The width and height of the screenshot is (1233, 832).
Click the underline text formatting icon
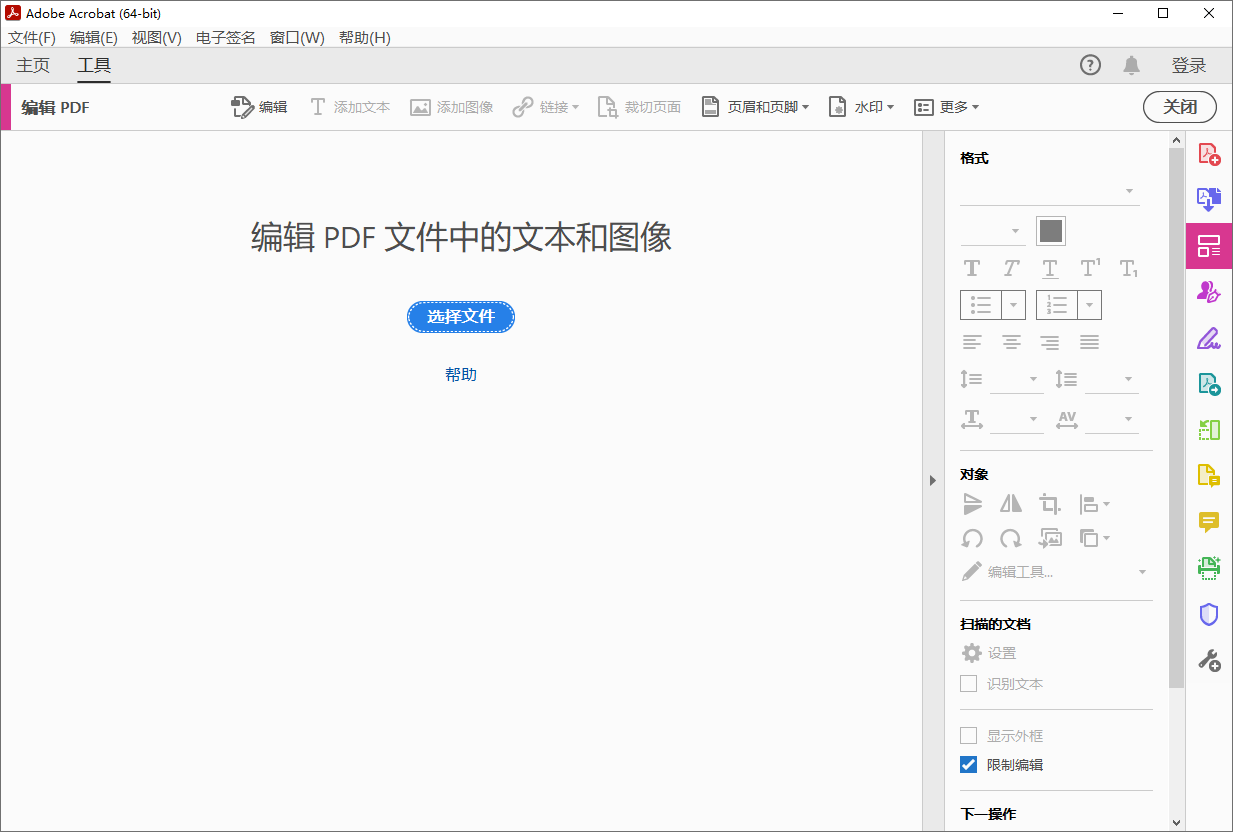[x=1049, y=268]
